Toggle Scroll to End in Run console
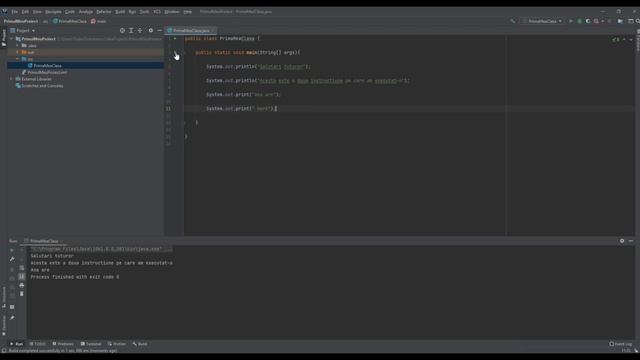 click(22, 276)
